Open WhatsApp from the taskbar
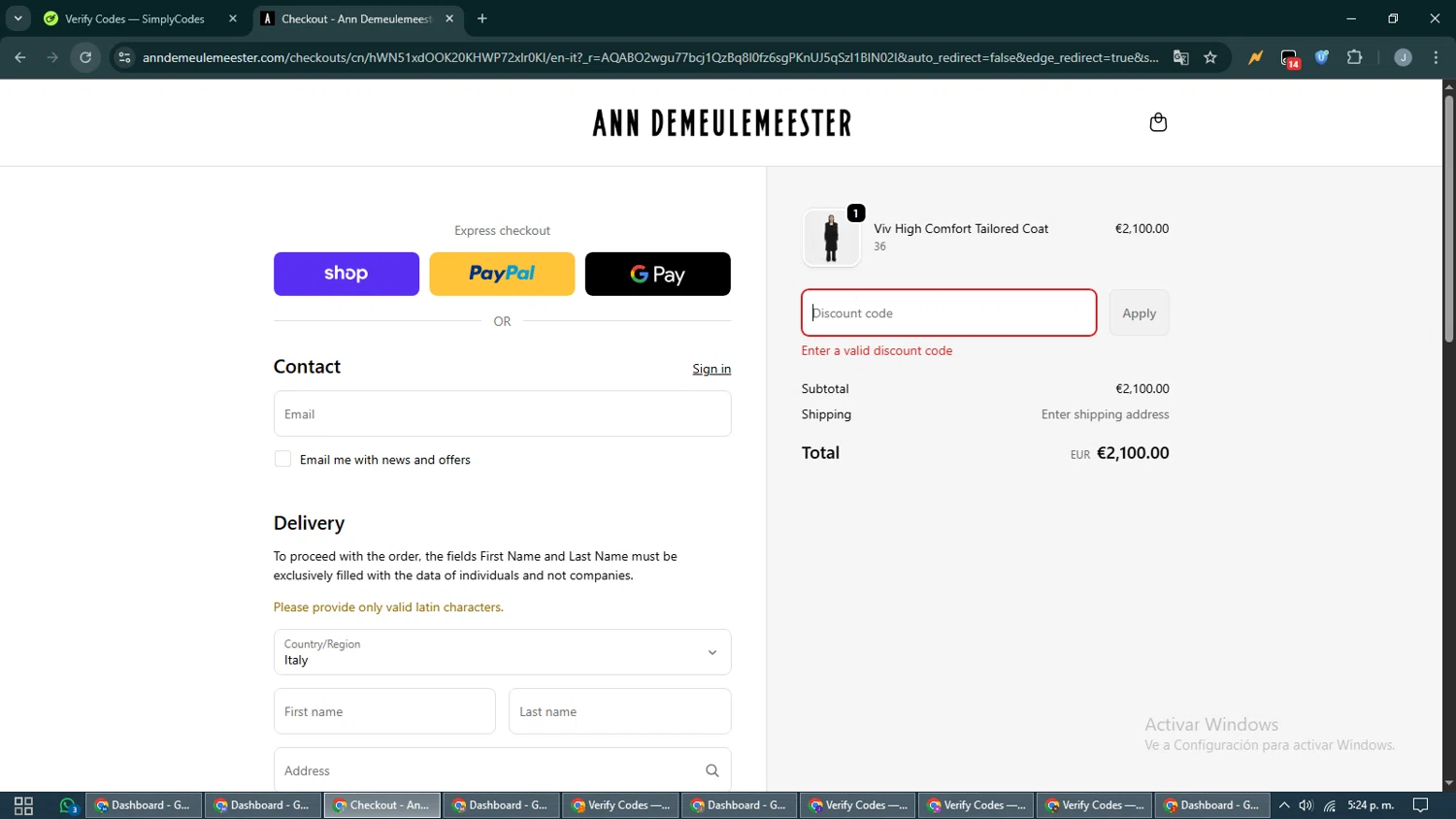The height and width of the screenshot is (819, 1456). coord(68,805)
